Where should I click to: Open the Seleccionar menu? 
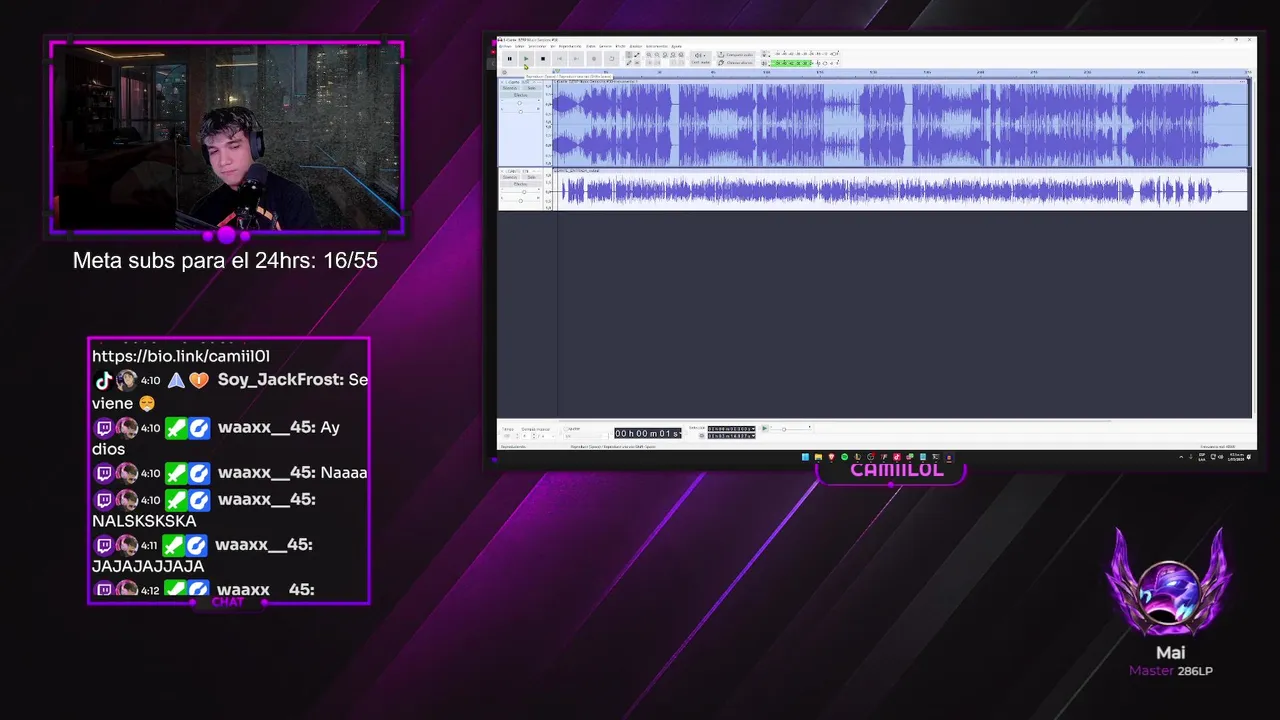tap(537, 46)
